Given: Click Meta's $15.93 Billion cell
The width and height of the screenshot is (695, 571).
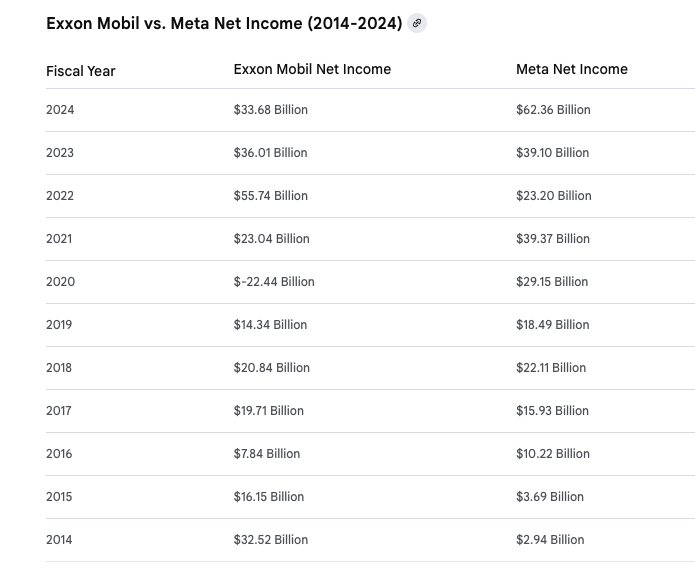Looking at the screenshot, I should coord(552,411).
